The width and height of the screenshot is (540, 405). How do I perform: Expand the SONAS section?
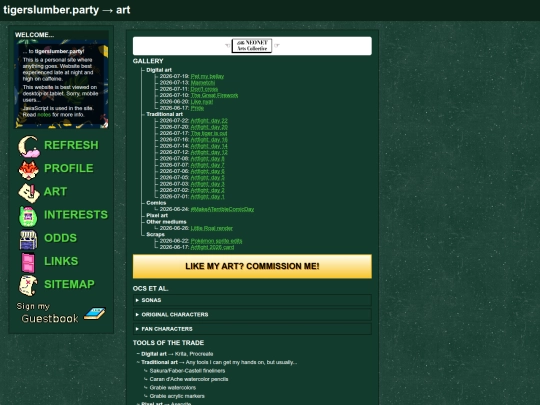252,300
